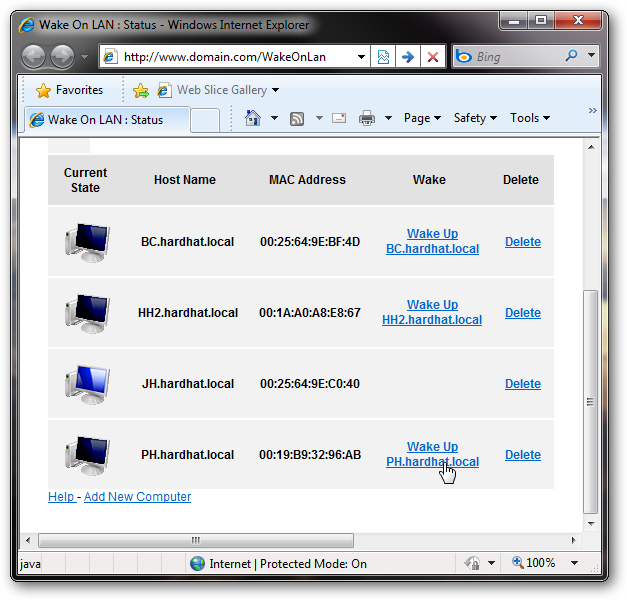
Task: Click the BC.hardhat.local computer state icon
Action: click(x=88, y=242)
